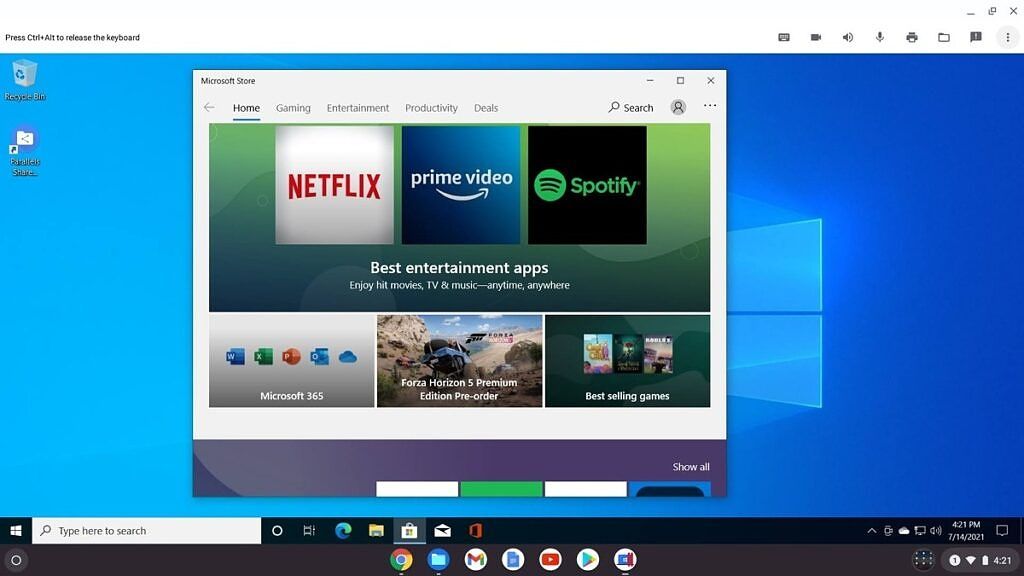Image resolution: width=1024 pixels, height=576 pixels.
Task: Open Microsoft Edge from the taskbar
Action: pos(343,530)
